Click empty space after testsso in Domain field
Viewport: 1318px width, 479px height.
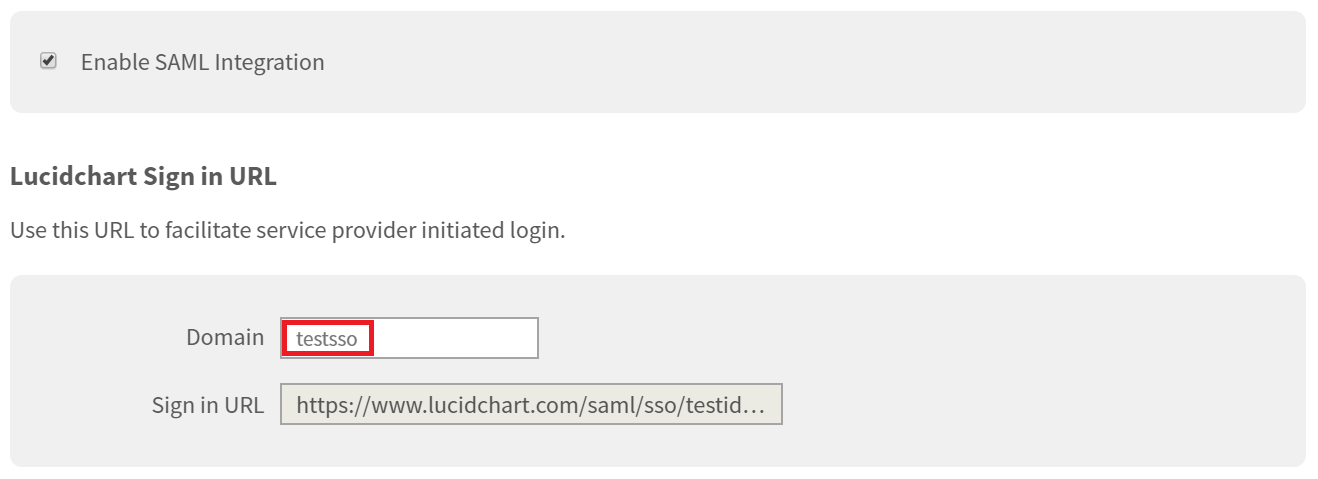tap(455, 338)
